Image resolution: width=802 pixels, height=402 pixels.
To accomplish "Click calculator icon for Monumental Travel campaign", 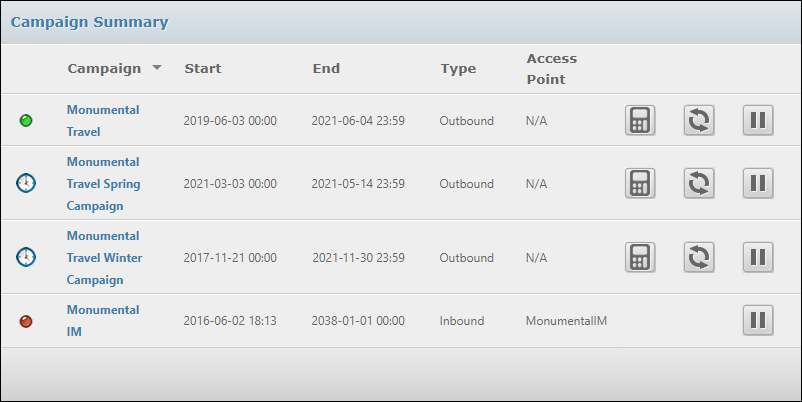I will click(x=640, y=121).
